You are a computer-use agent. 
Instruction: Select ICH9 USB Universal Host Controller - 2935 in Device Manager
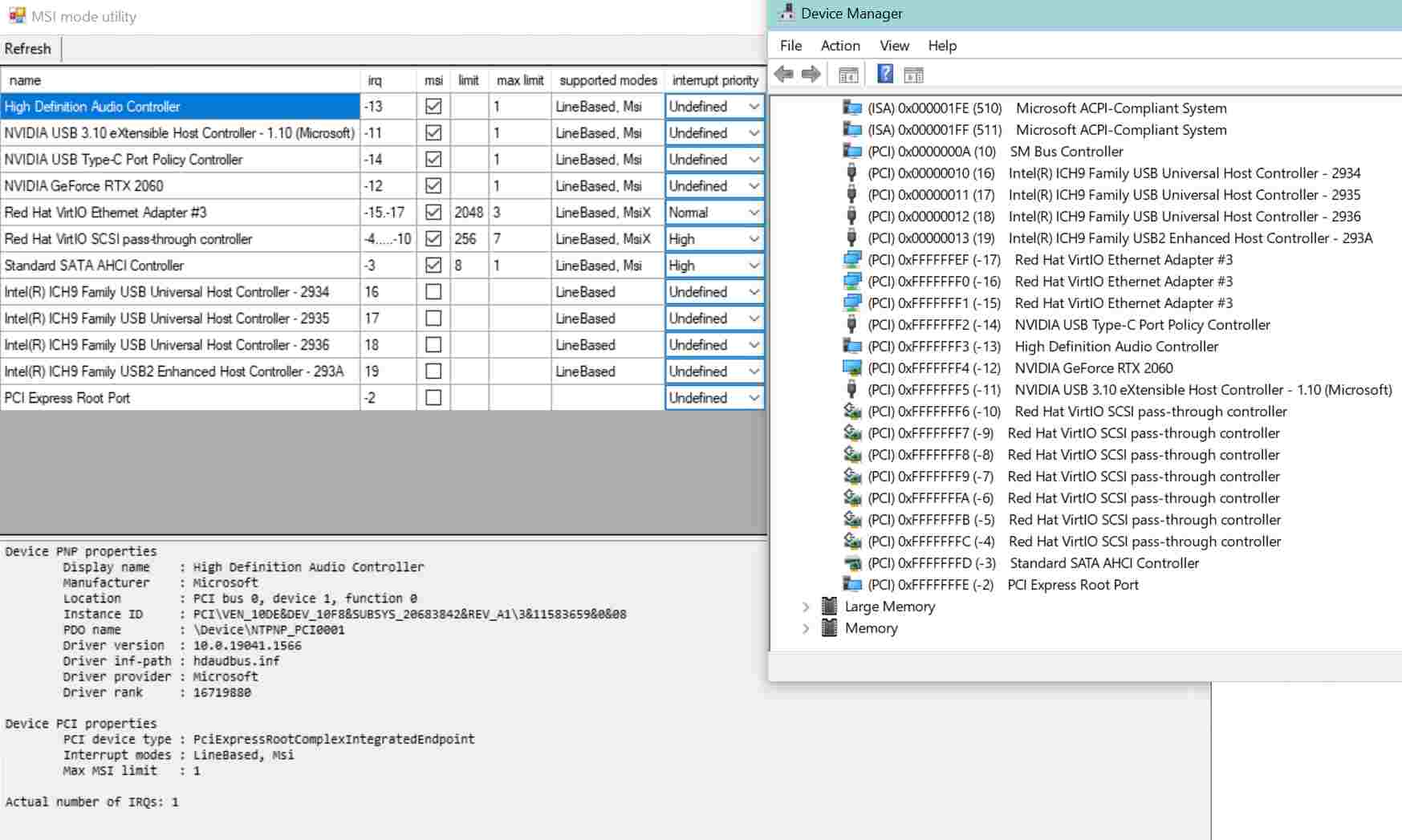(1114, 194)
